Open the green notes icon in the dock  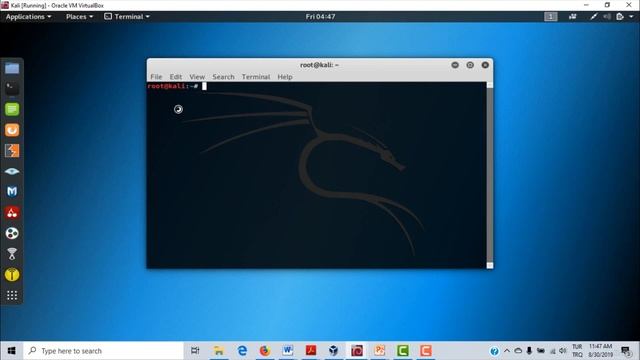pyautogui.click(x=12, y=109)
